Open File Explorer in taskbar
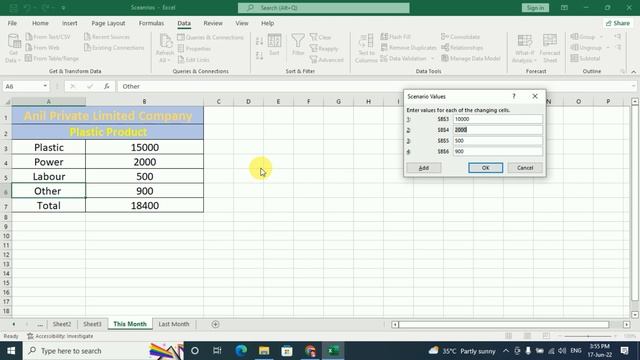640x360 pixels. (x=264, y=351)
